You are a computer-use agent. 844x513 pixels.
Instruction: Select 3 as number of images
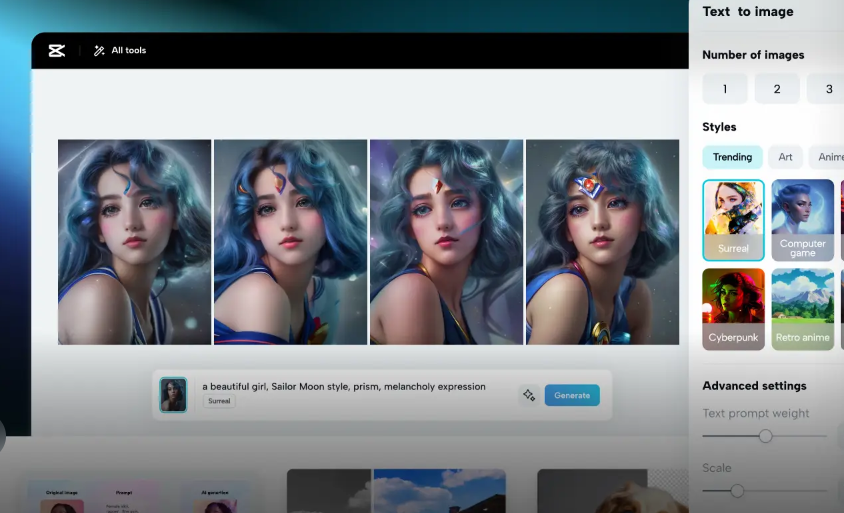[x=827, y=89]
